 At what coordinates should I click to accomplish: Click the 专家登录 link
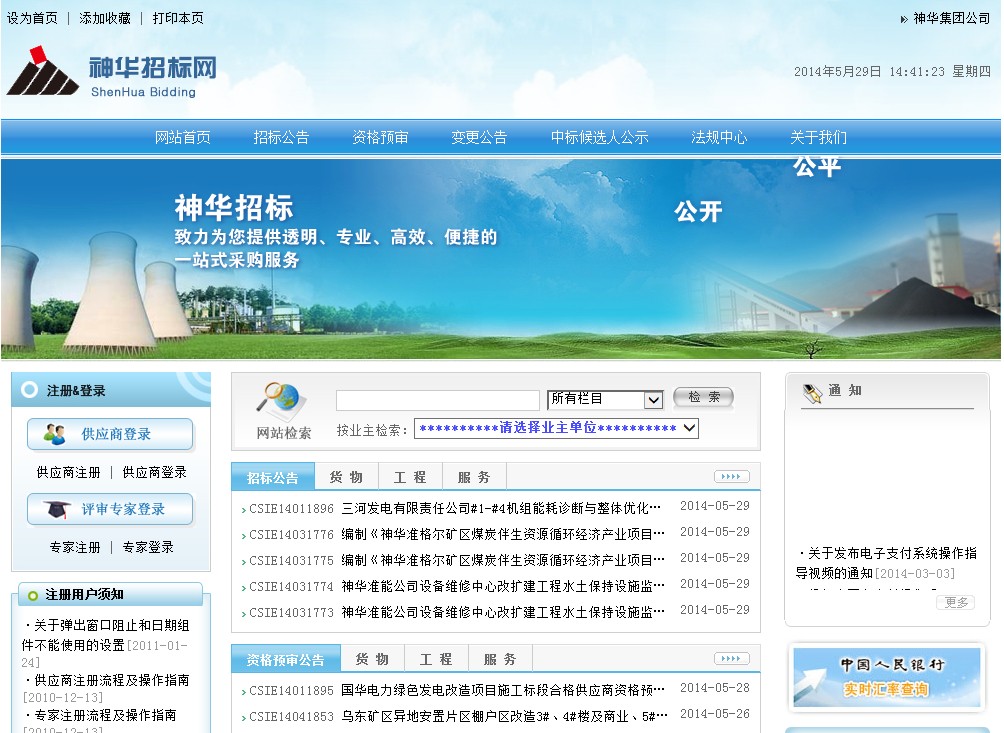tap(148, 547)
